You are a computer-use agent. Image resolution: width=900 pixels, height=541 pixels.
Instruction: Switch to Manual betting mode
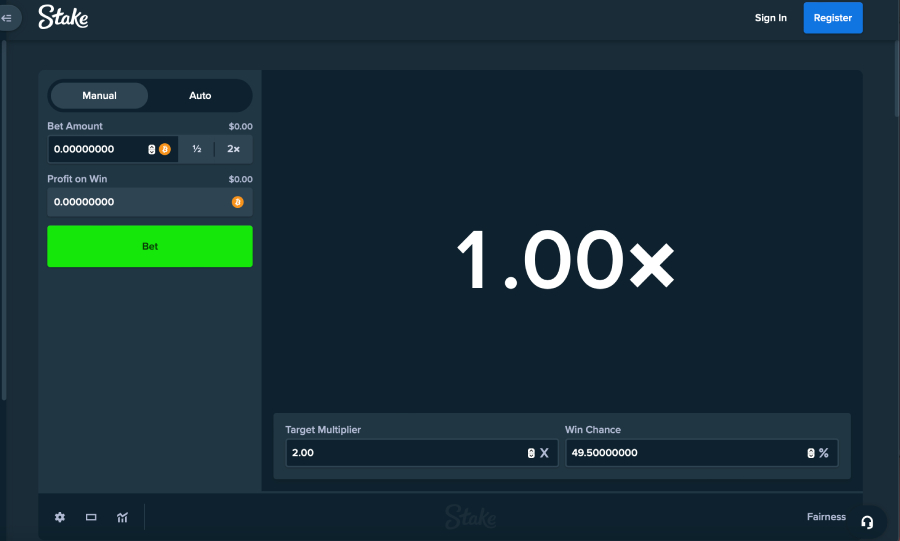click(x=99, y=96)
